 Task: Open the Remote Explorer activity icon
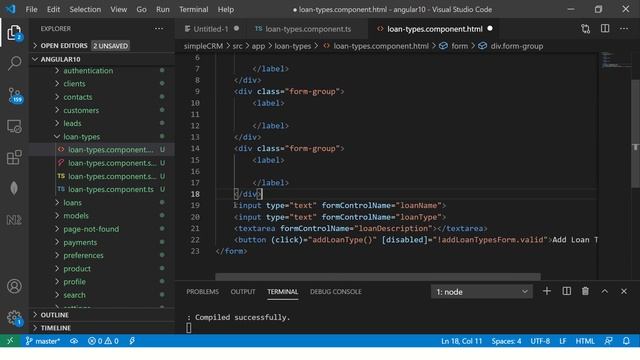pyautogui.click(x=14, y=127)
